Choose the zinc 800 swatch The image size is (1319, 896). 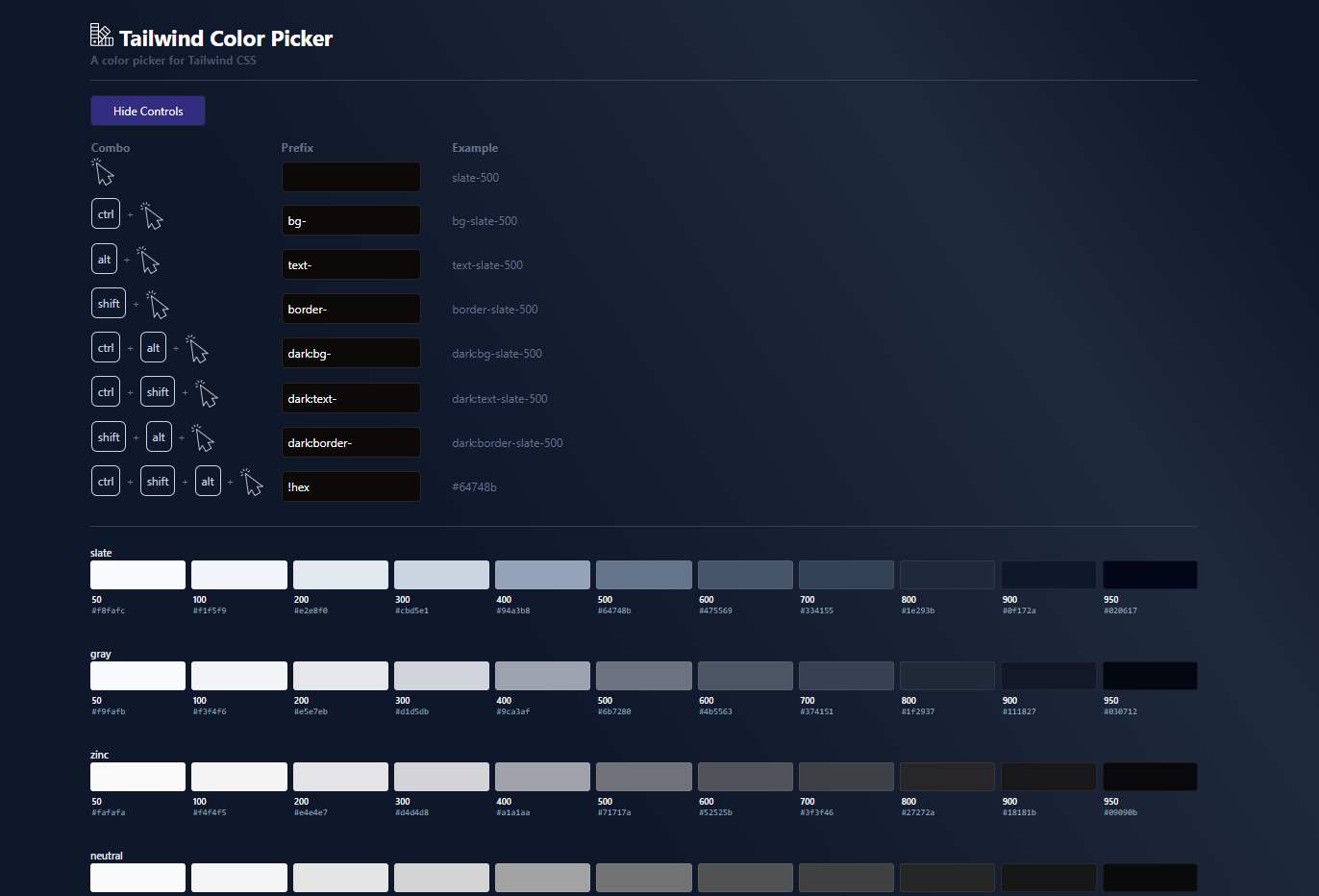(947, 777)
